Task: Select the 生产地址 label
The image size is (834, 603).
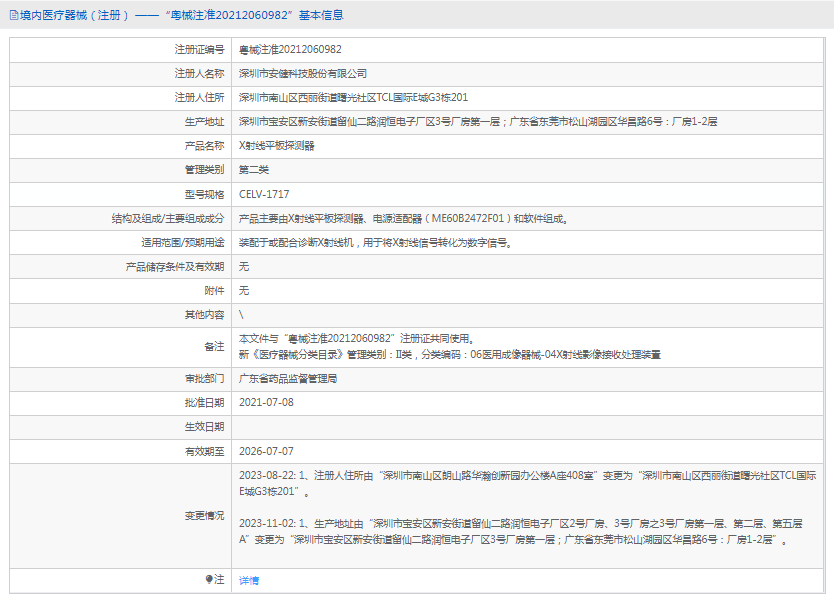Action: 204,122
